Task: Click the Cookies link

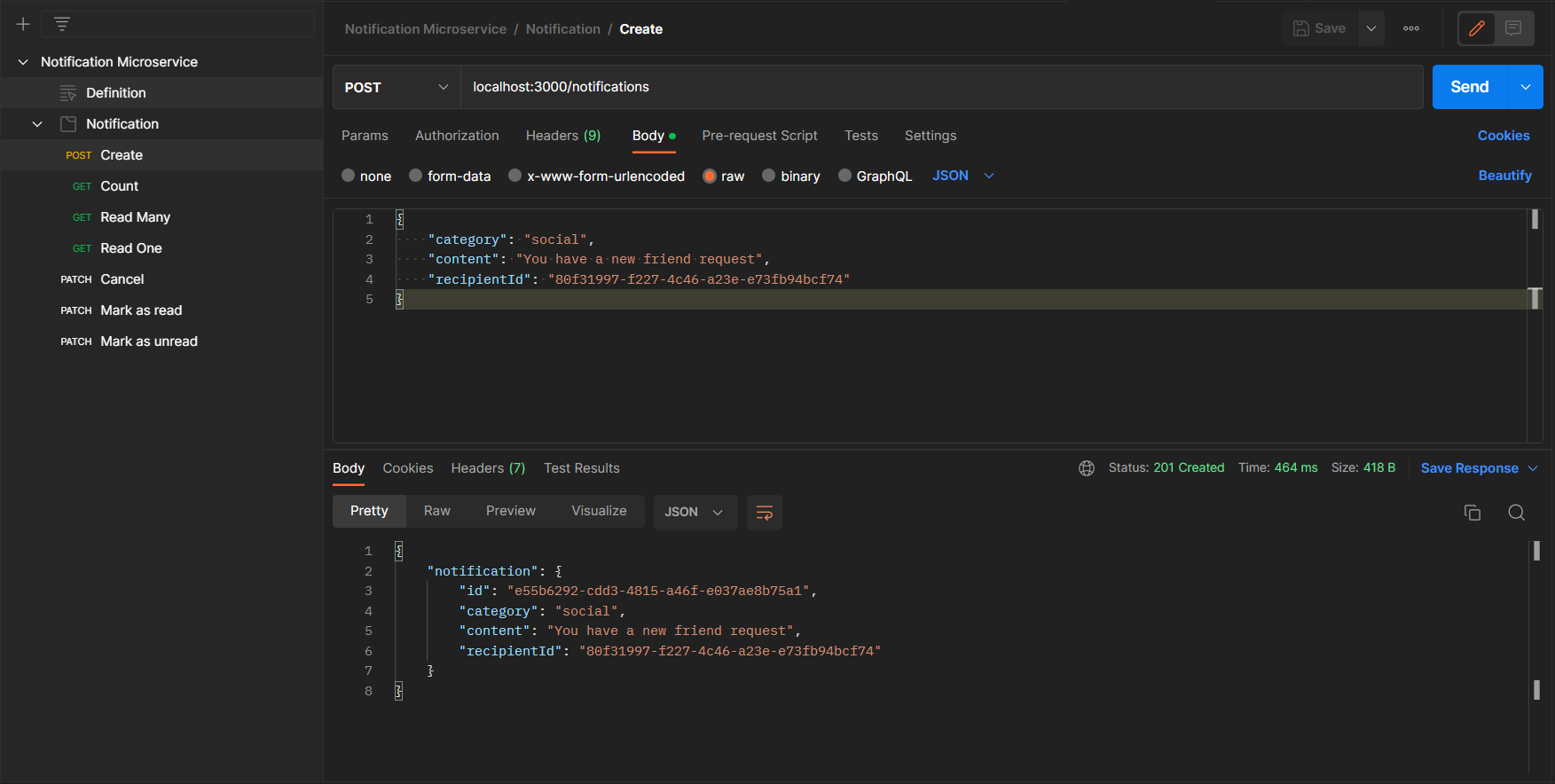Action: tap(1504, 136)
